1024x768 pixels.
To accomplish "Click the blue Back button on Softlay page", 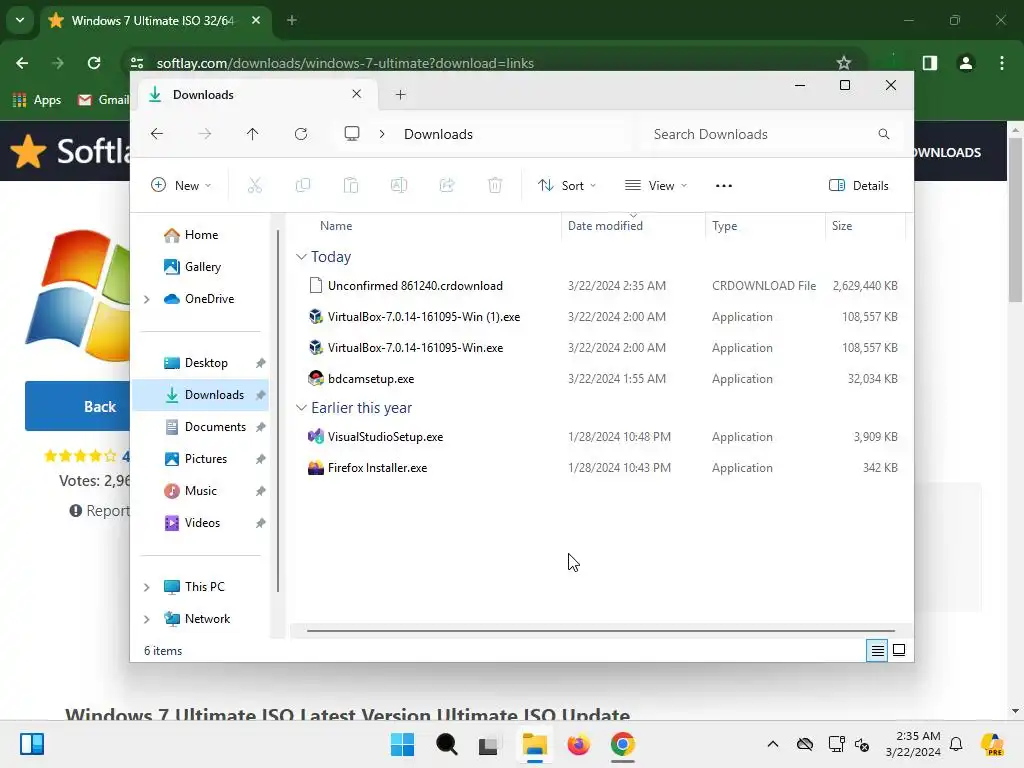I will coord(77,406).
